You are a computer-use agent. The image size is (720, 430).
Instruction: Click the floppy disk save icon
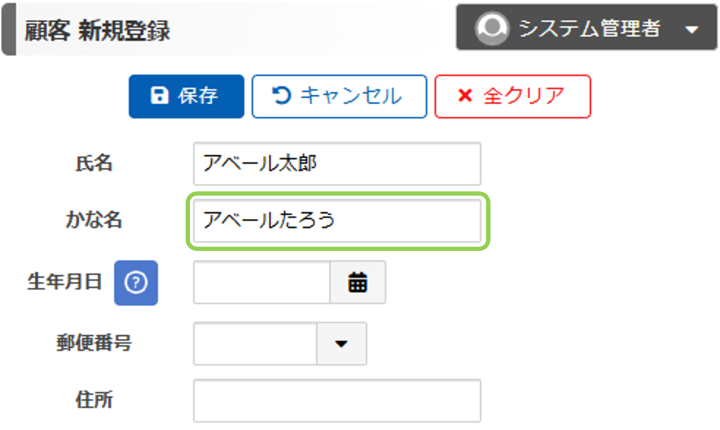(x=159, y=96)
